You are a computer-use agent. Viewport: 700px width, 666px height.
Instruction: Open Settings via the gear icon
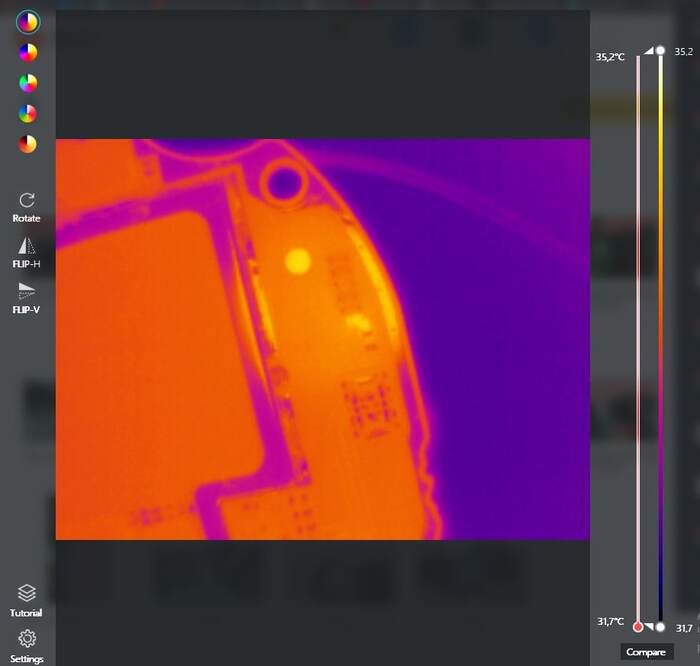pos(27,646)
